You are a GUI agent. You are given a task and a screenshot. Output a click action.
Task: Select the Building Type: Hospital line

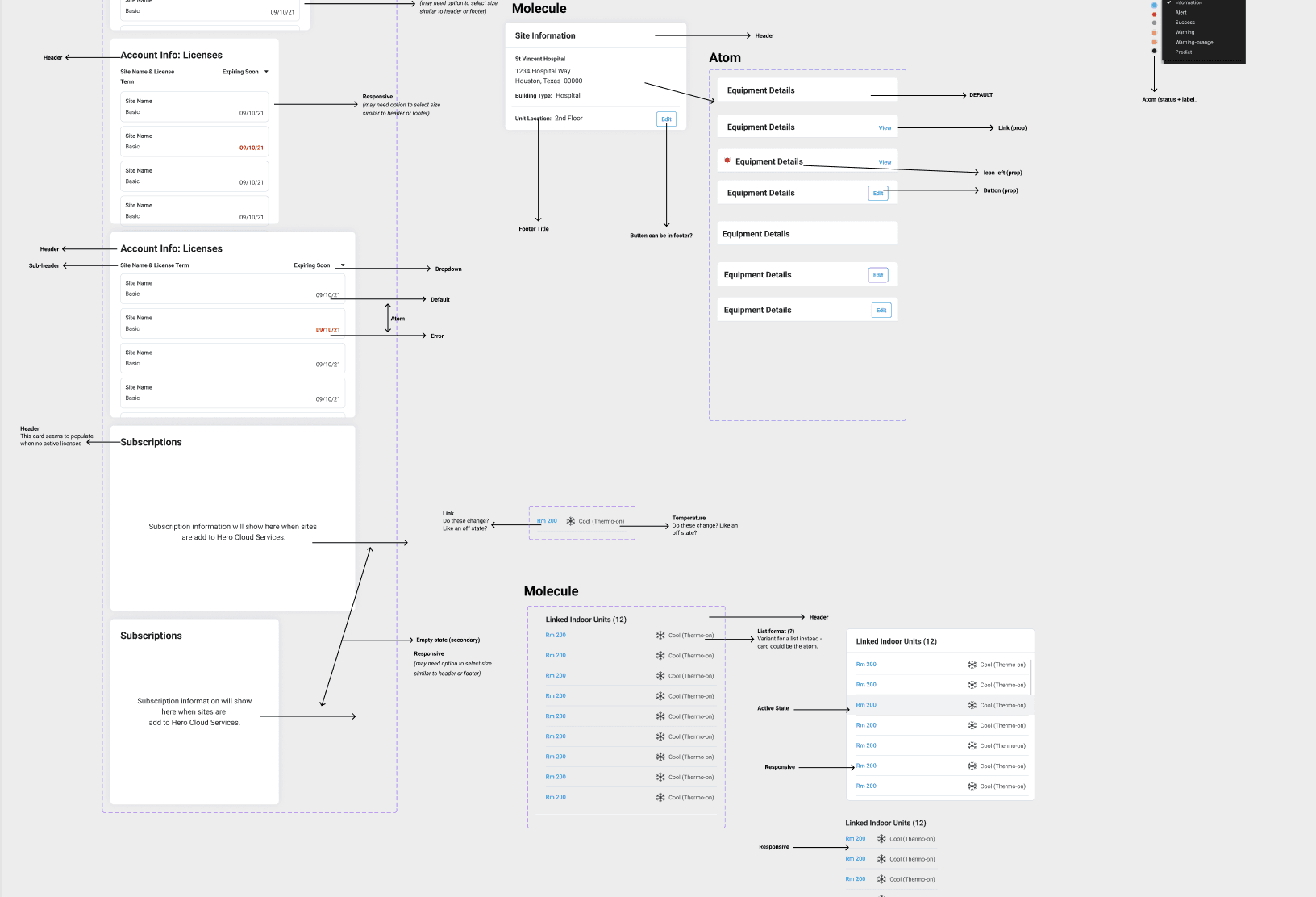tap(548, 95)
